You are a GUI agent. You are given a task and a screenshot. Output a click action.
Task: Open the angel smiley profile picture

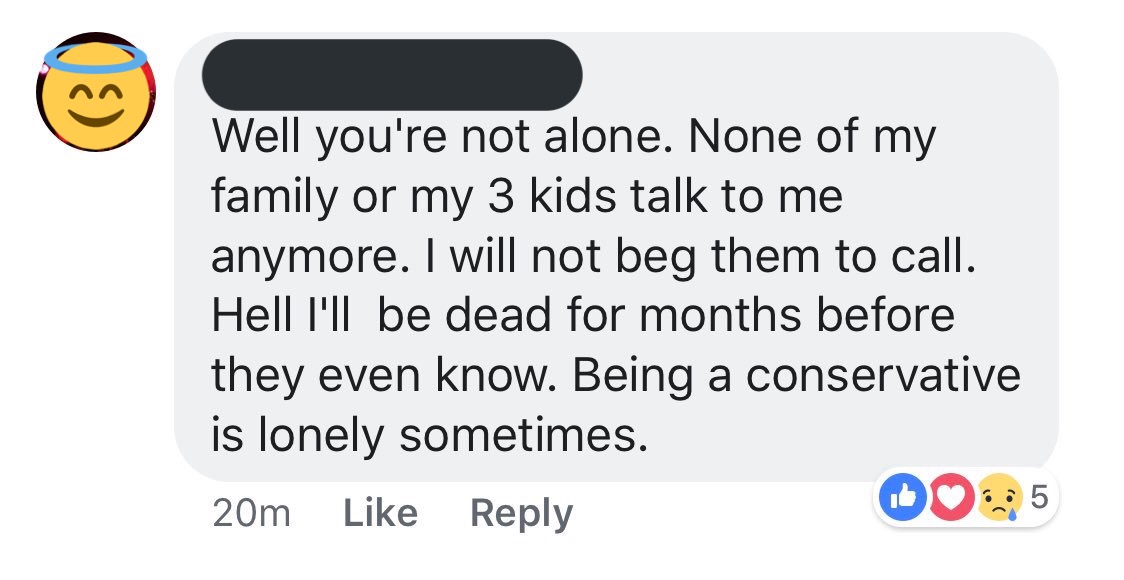point(96,92)
